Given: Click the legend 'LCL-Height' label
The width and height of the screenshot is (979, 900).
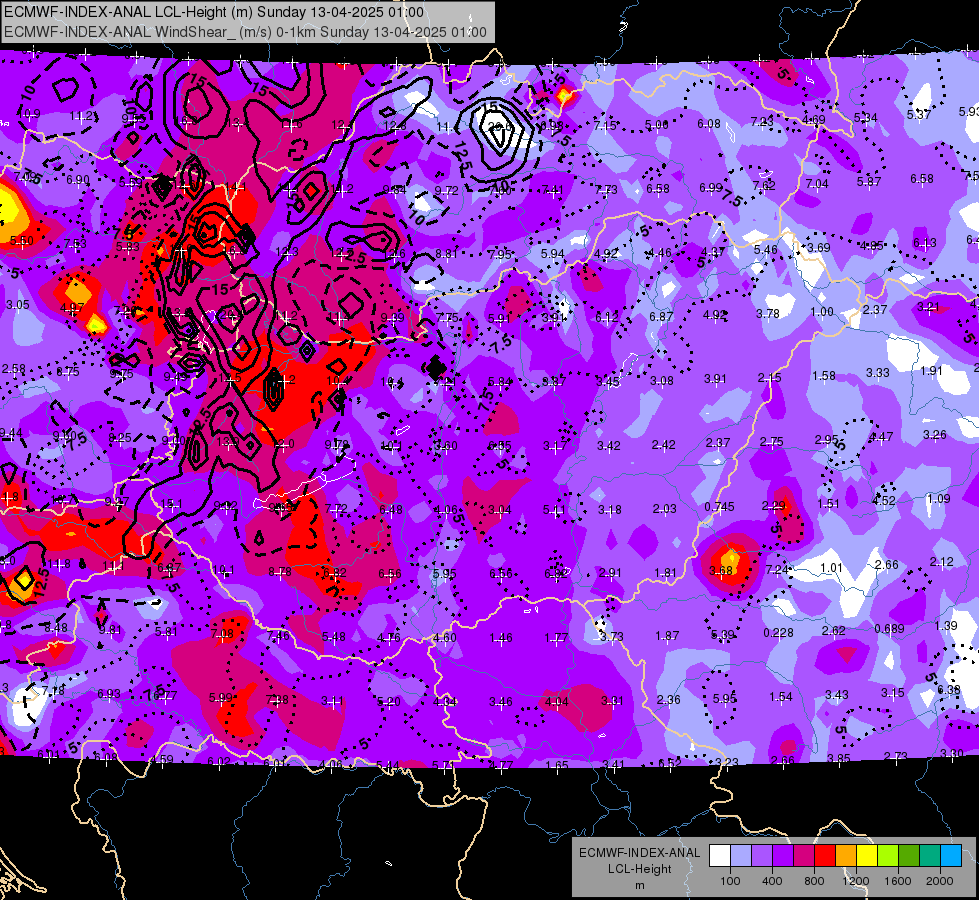Looking at the screenshot, I should pos(640,869).
